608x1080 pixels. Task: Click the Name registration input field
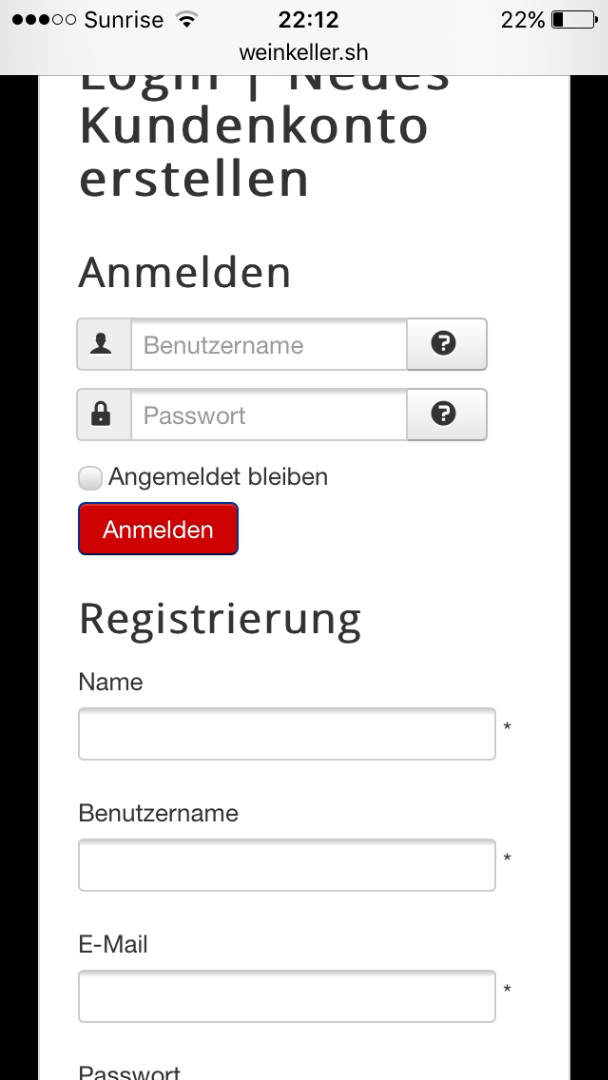[x=287, y=734]
